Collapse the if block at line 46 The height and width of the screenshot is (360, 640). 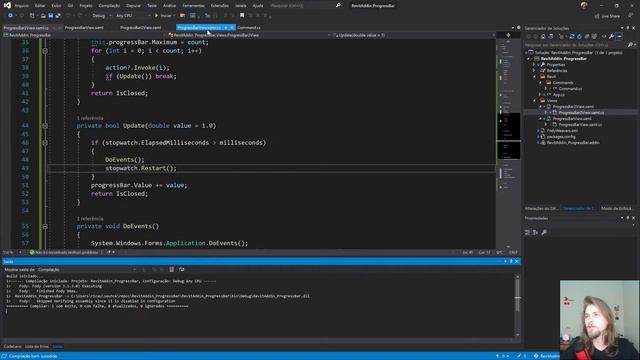(45, 143)
